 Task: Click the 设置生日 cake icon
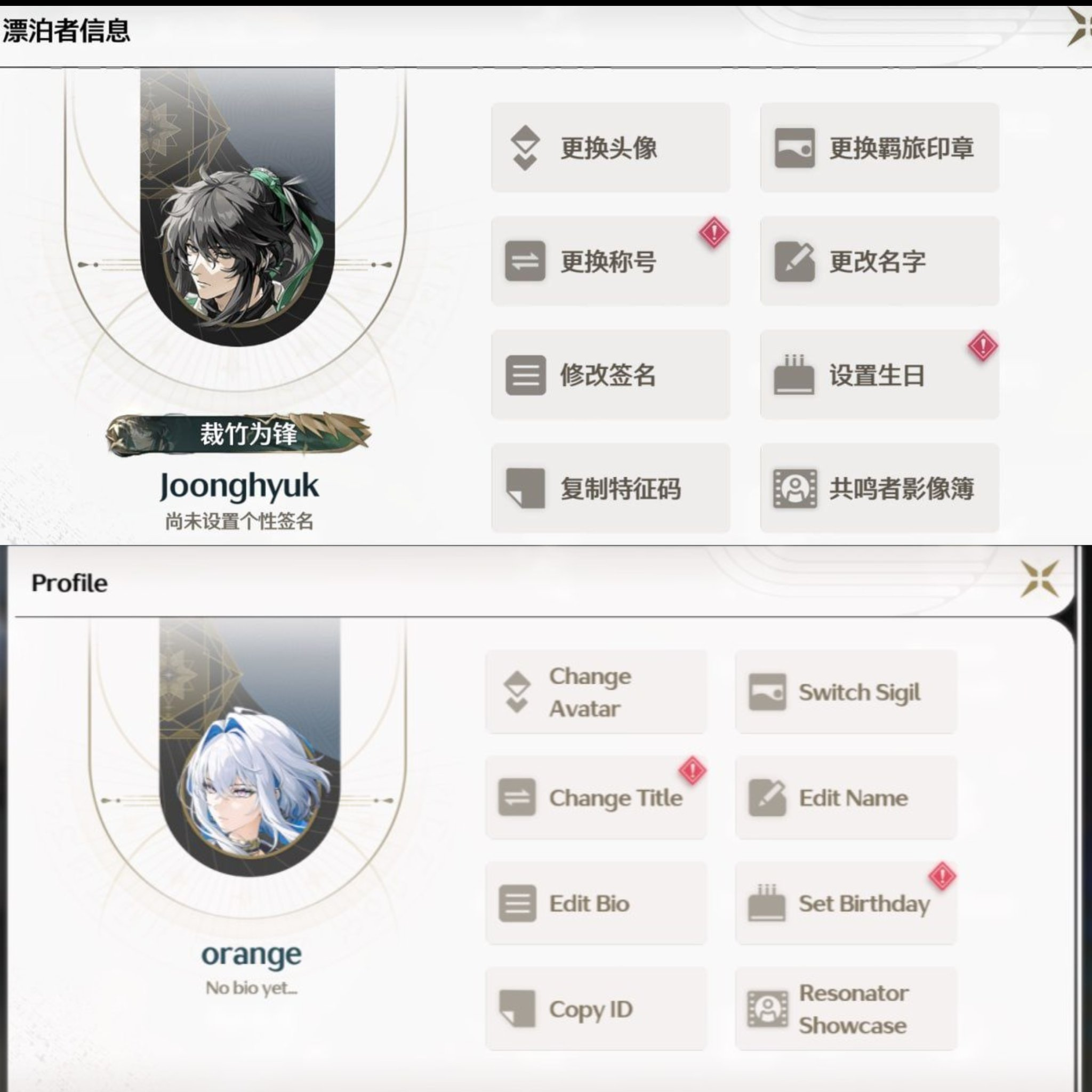(x=793, y=374)
